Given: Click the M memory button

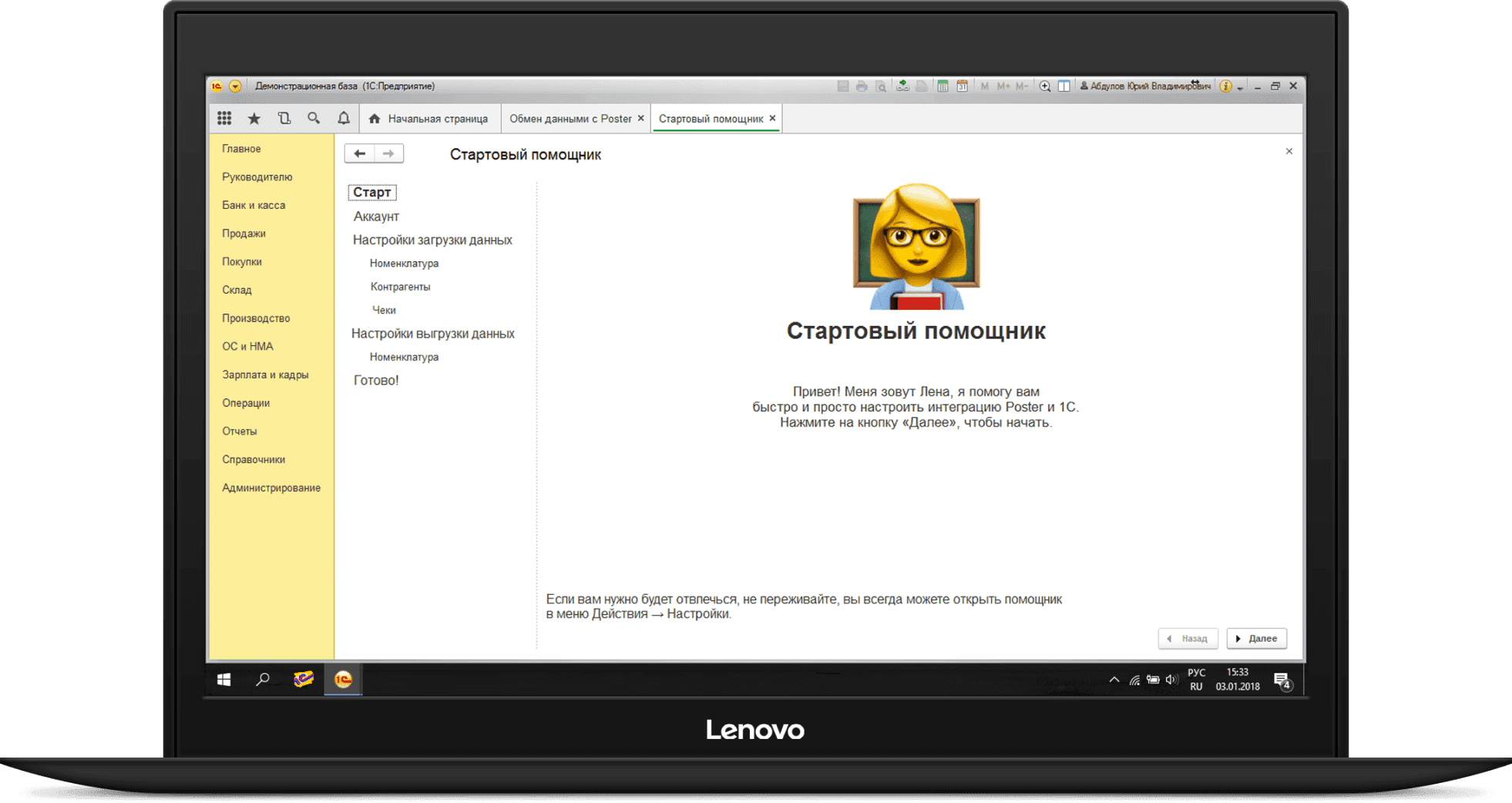Looking at the screenshot, I should tap(984, 86).
